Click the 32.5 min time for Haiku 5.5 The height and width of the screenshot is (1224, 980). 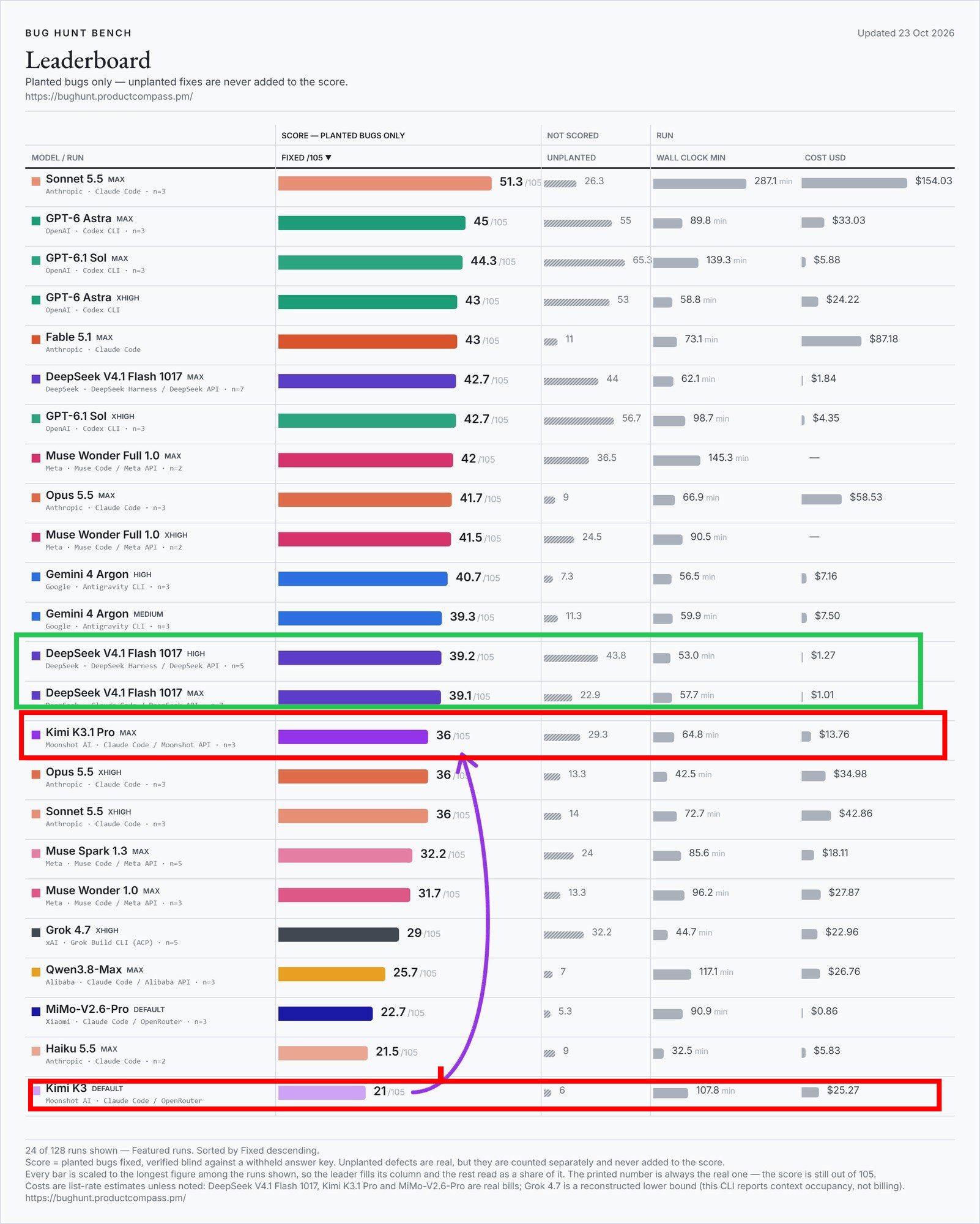point(689,1051)
